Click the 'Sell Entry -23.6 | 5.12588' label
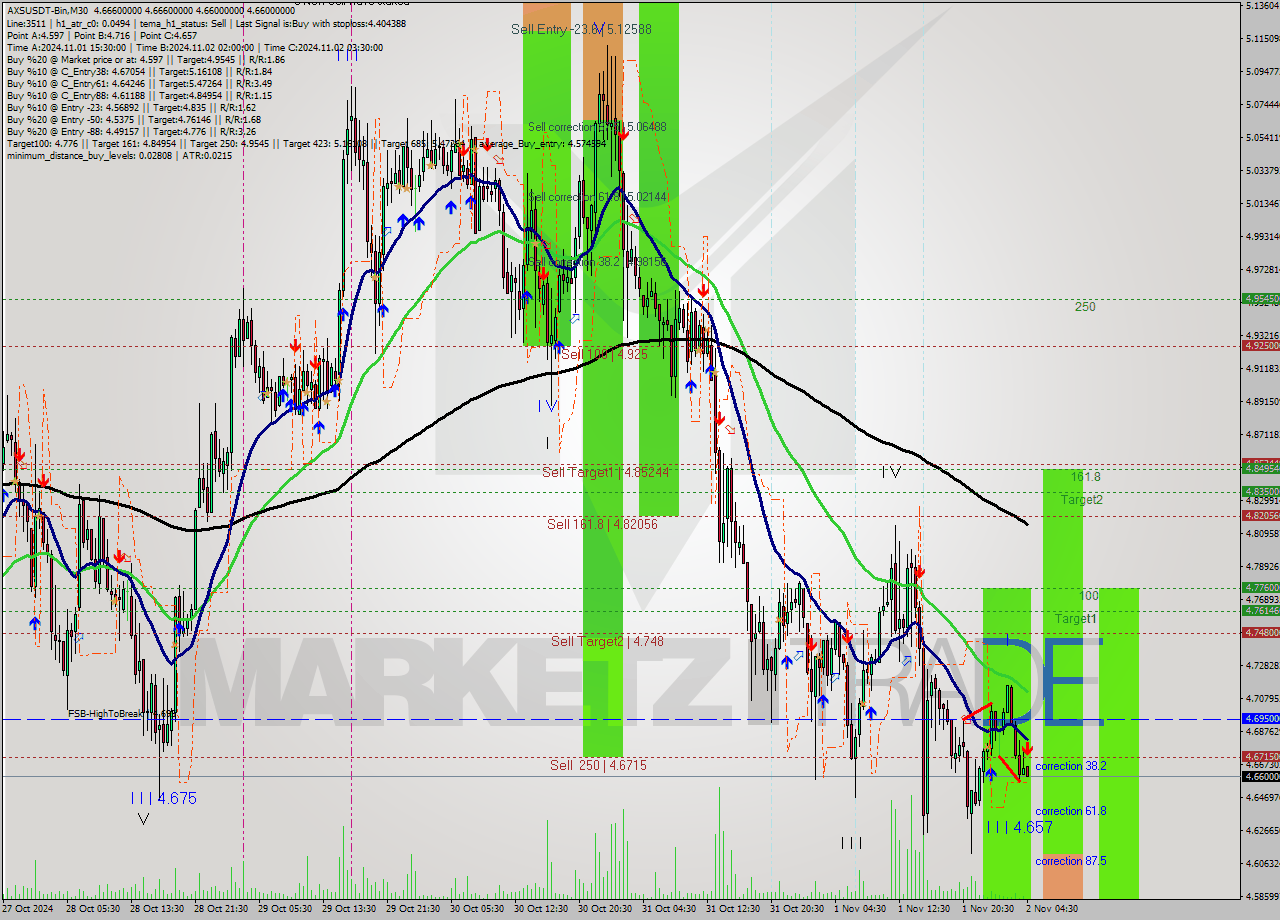The height and width of the screenshot is (920, 1280). click(x=581, y=29)
